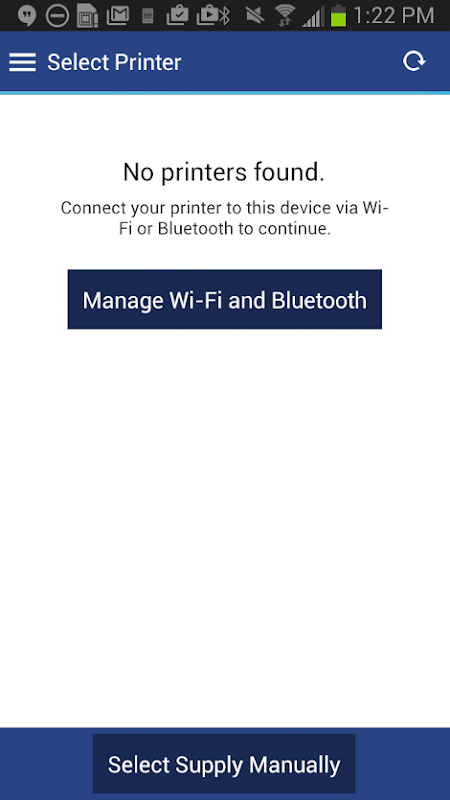This screenshot has width=450, height=800.
Task: Tap the Hangouts notification icon
Action: pyautogui.click(x=27, y=16)
